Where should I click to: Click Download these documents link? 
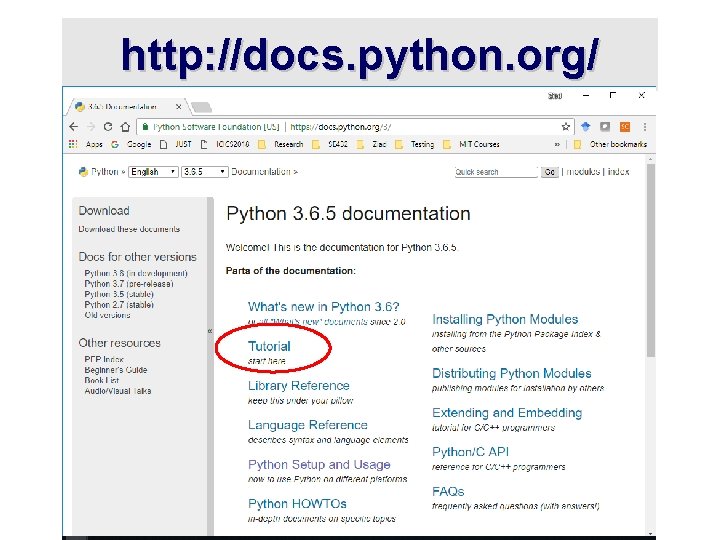tap(129, 229)
